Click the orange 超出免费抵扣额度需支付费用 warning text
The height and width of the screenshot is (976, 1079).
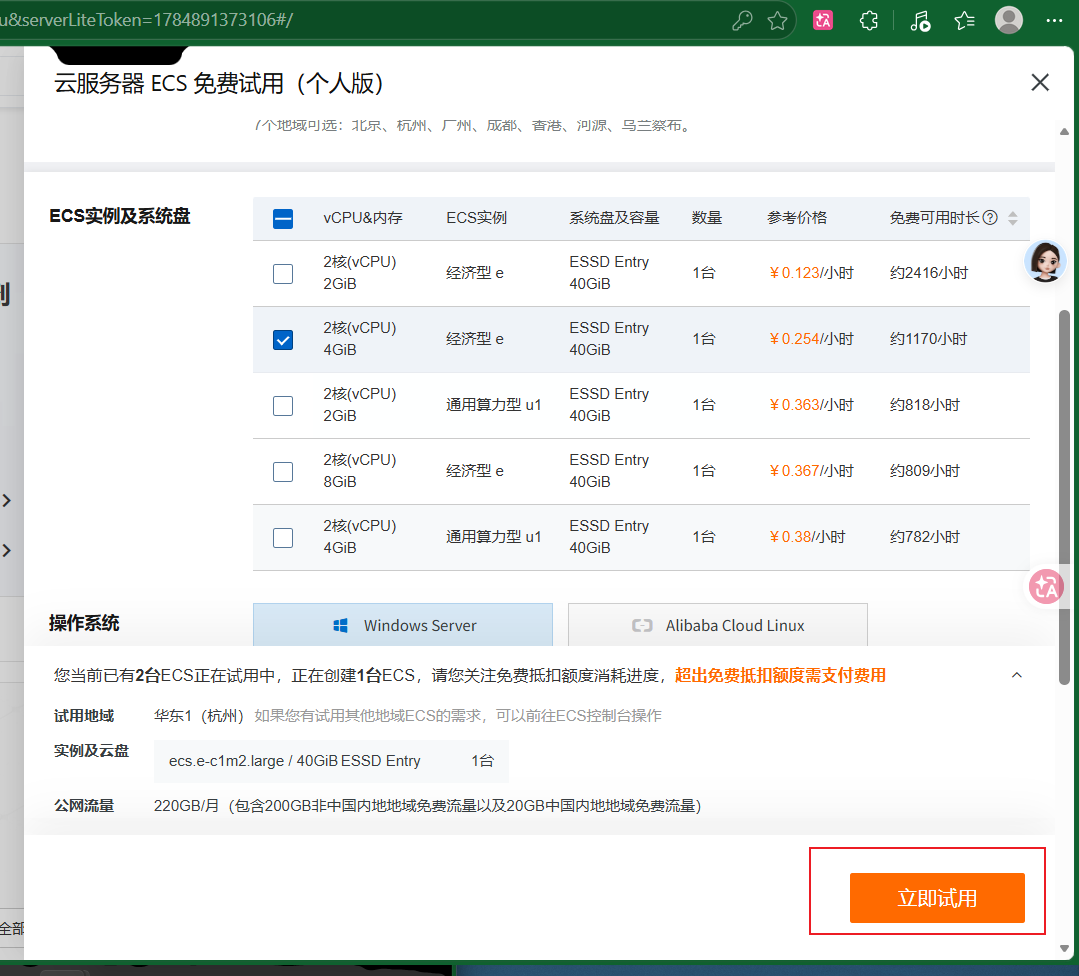click(x=780, y=675)
